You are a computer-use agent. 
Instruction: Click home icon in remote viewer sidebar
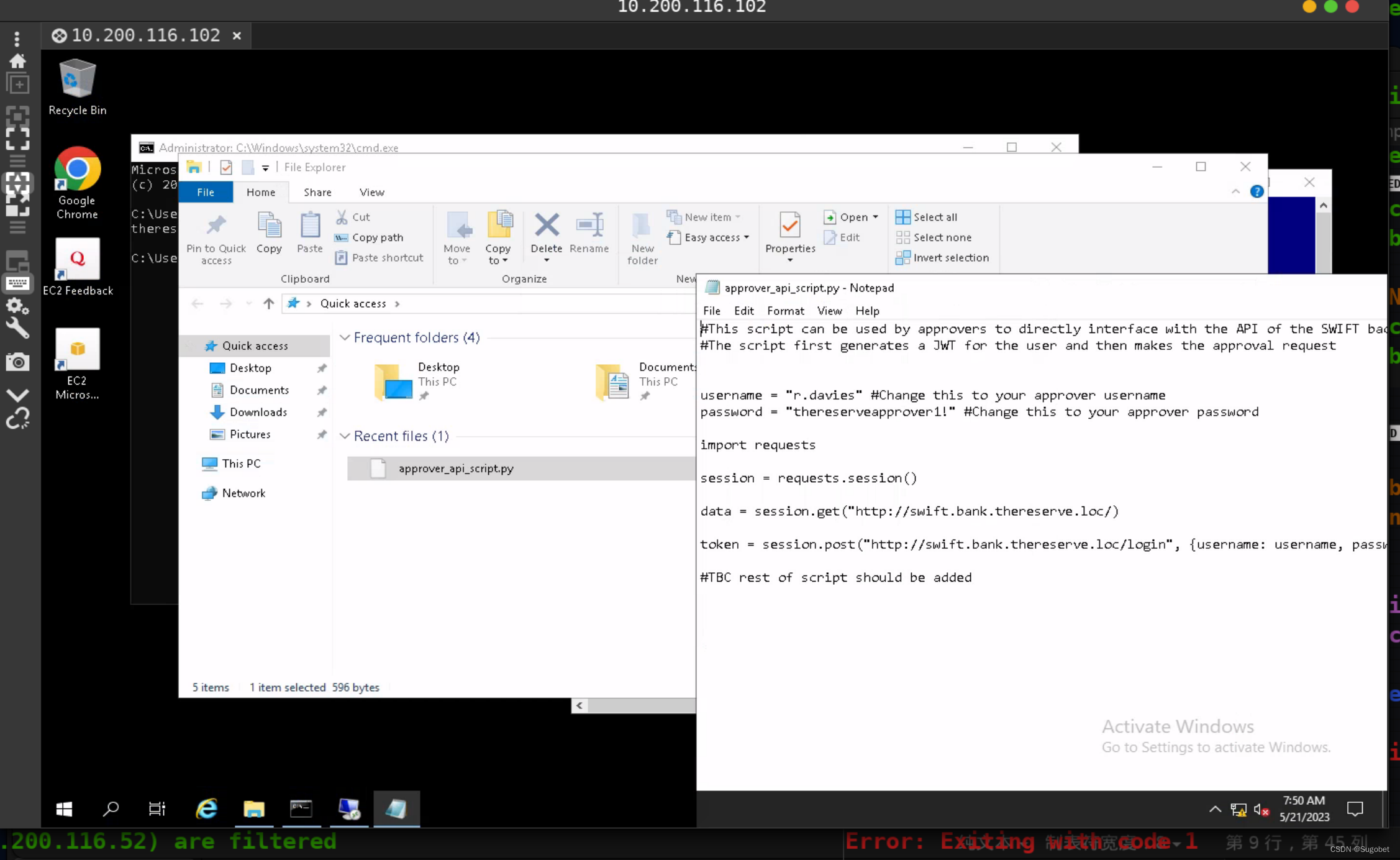click(x=17, y=60)
